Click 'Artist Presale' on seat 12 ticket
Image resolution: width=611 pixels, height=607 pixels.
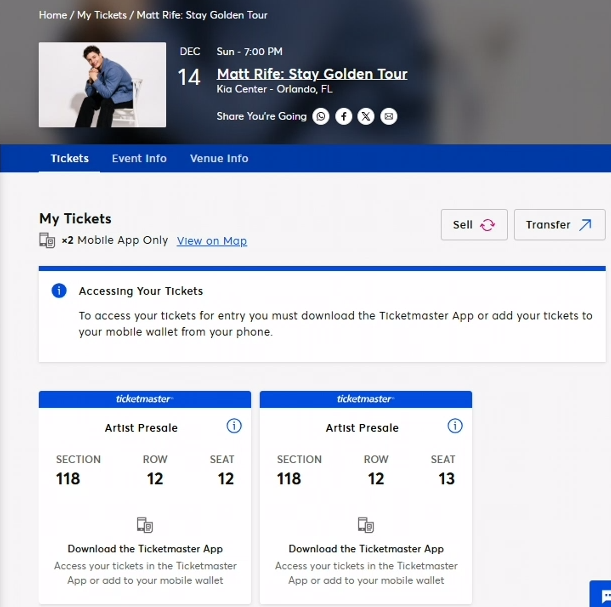point(141,428)
